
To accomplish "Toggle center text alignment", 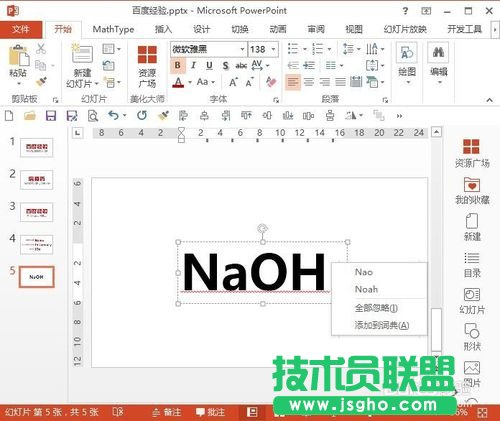I will (309, 82).
